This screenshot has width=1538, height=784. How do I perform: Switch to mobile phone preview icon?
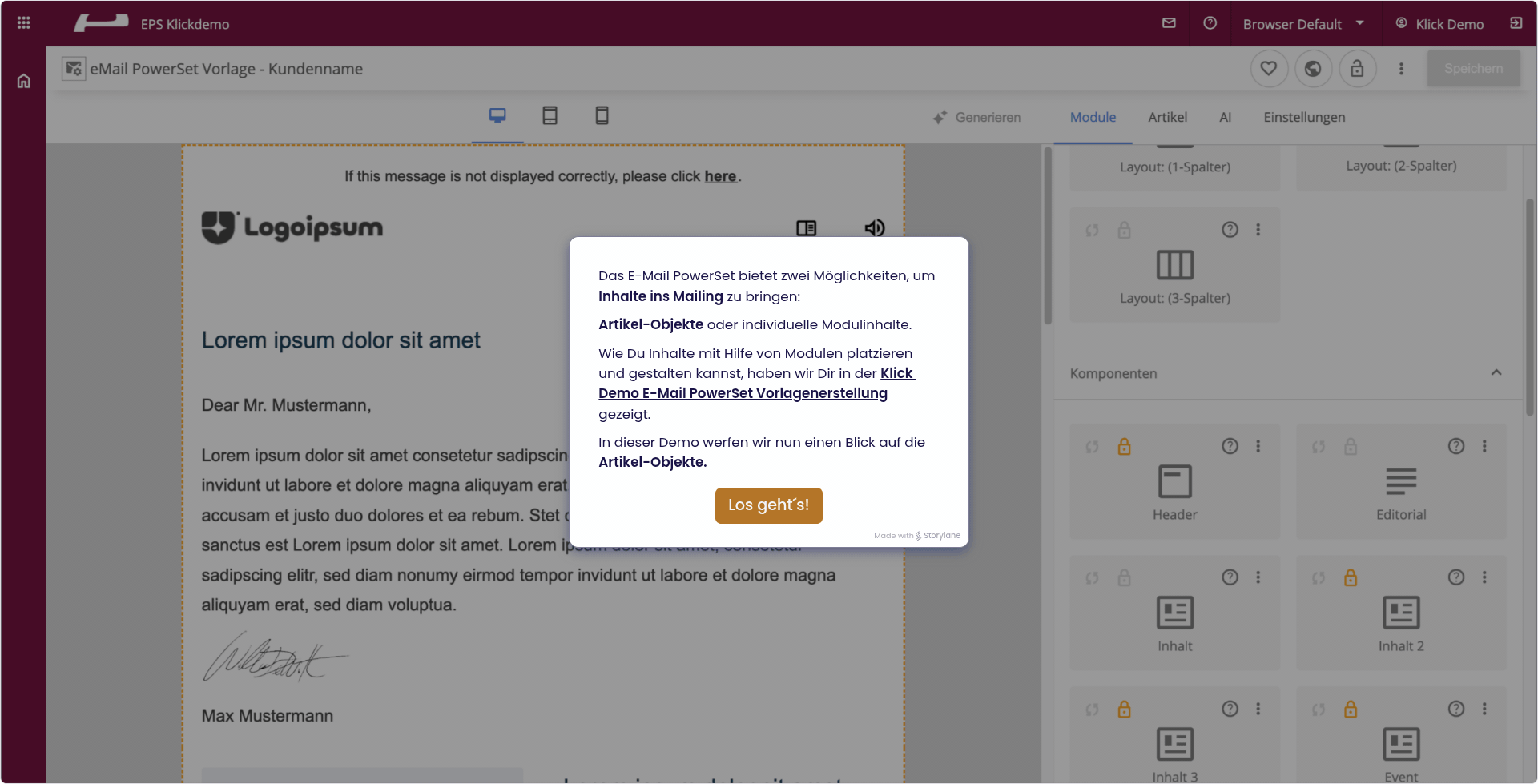[602, 116]
